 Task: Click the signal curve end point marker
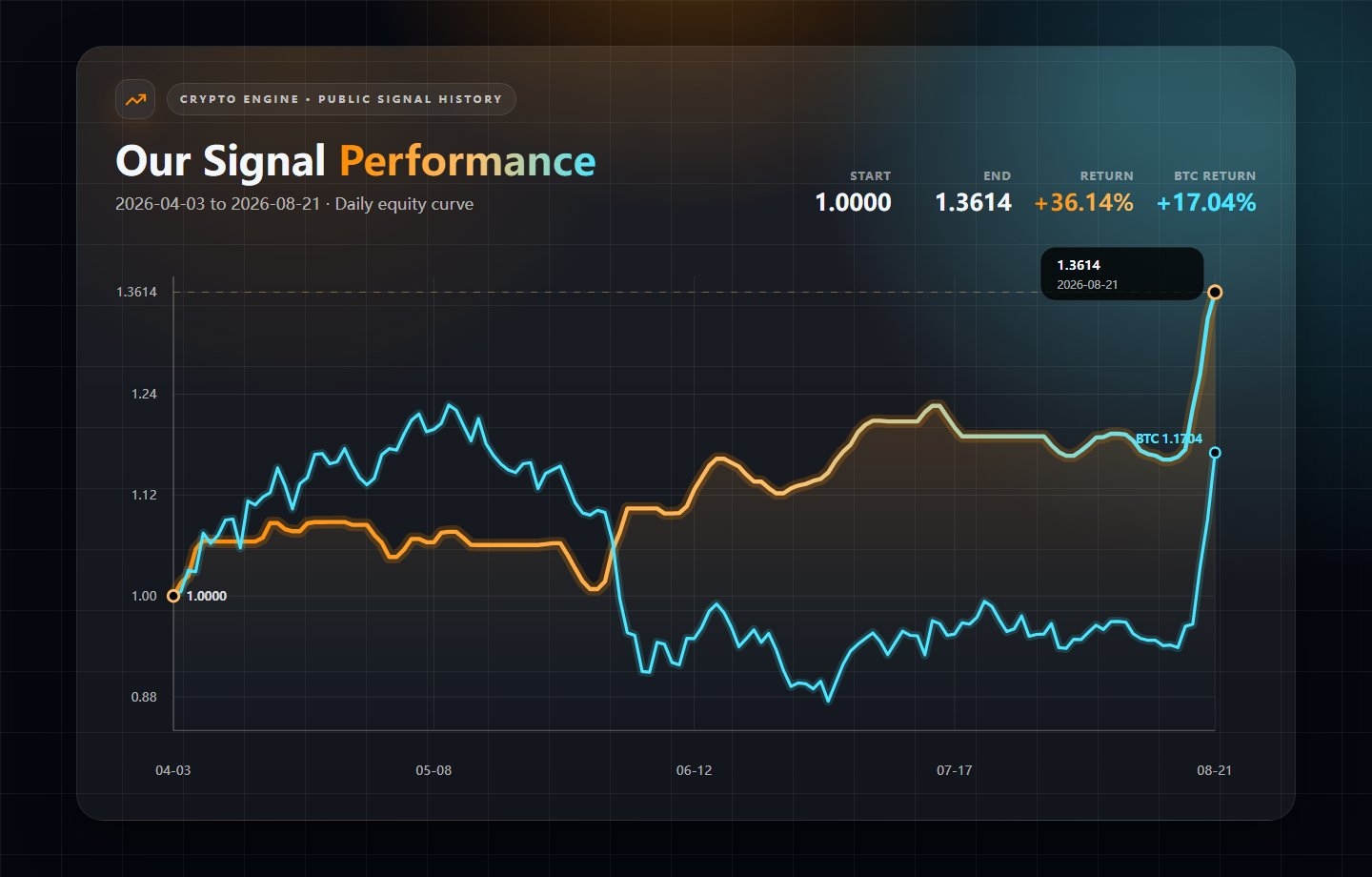[x=1215, y=292]
